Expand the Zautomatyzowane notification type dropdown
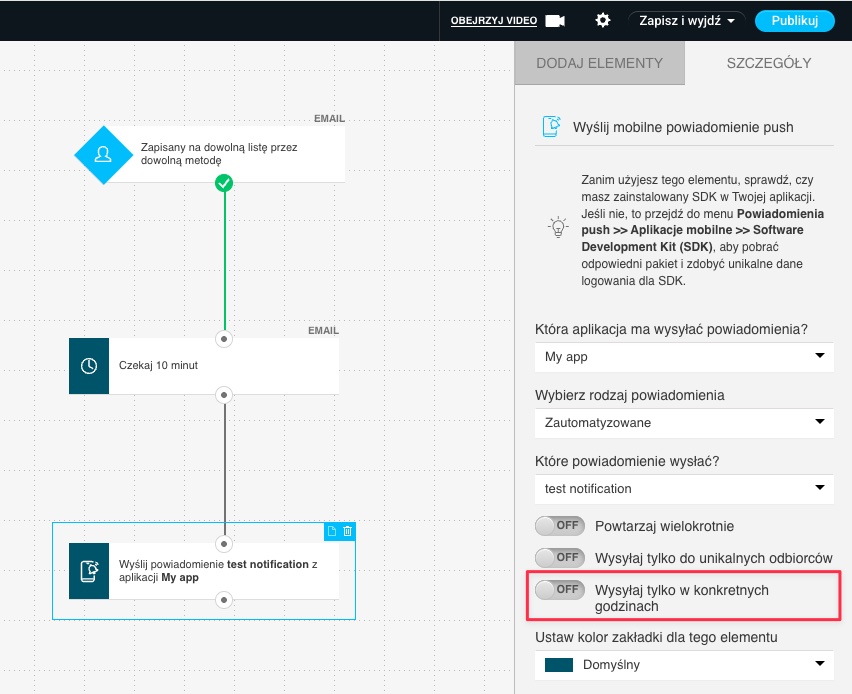 [x=684, y=422]
